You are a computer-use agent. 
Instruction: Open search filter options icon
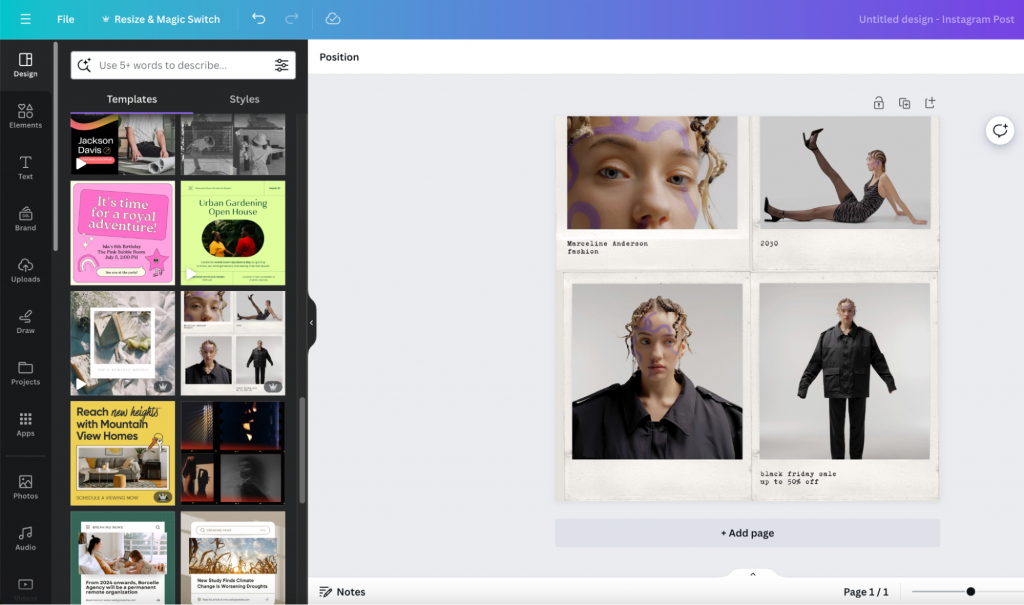point(282,65)
